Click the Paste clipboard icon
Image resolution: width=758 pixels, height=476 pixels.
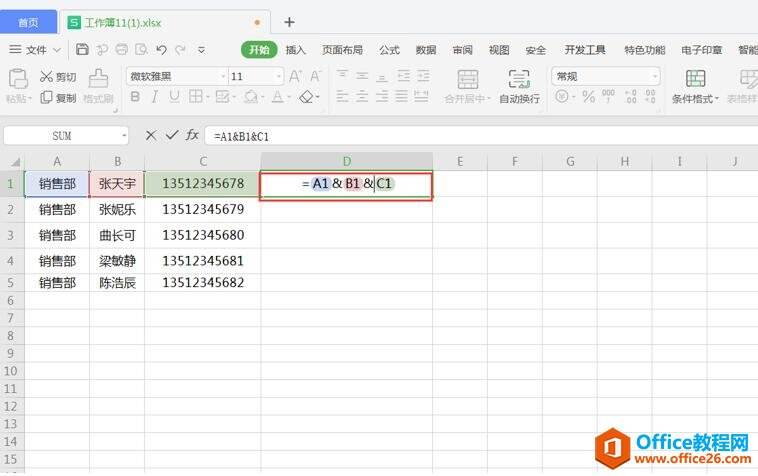pos(18,79)
